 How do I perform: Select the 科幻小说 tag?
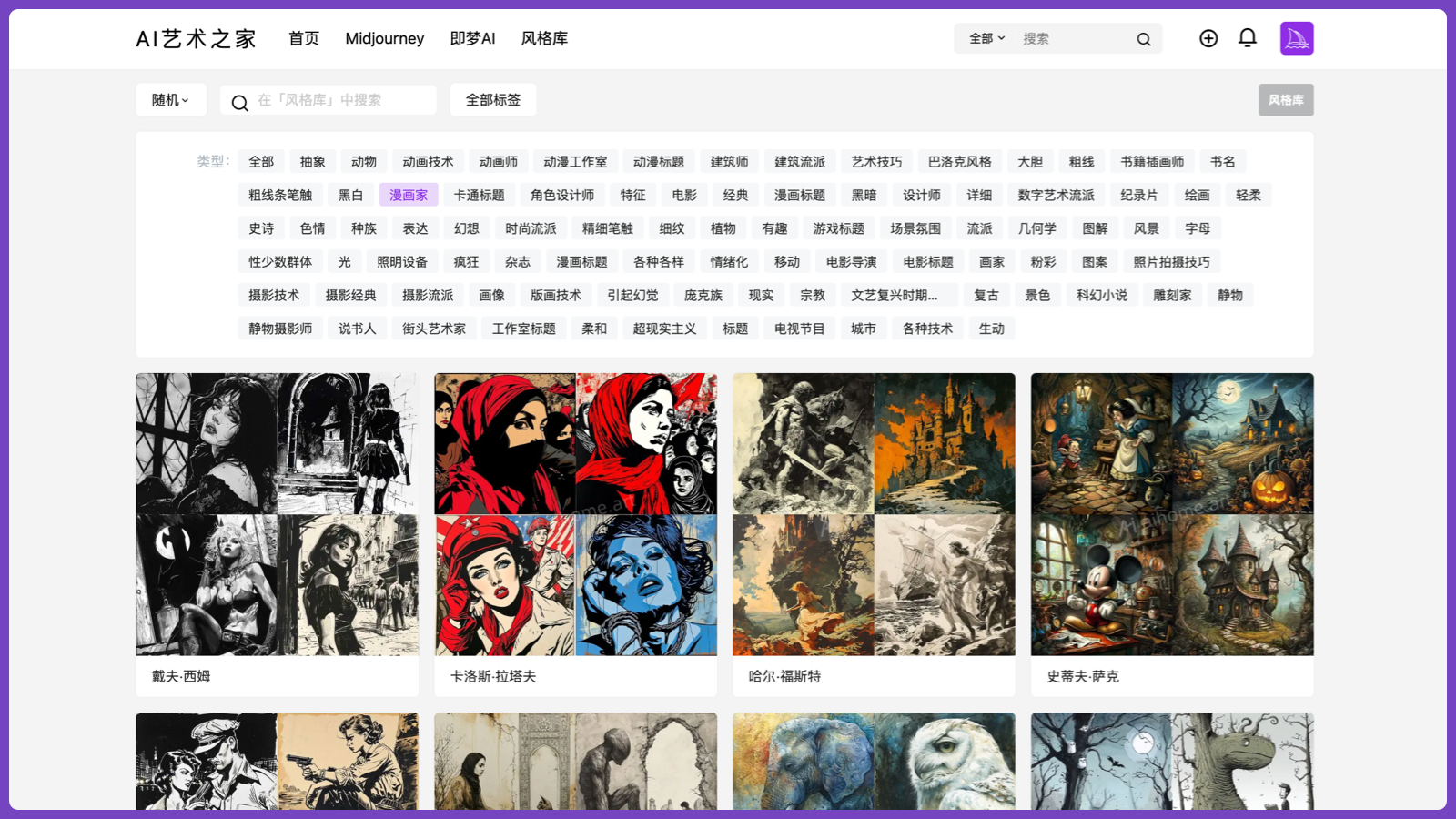point(1102,295)
